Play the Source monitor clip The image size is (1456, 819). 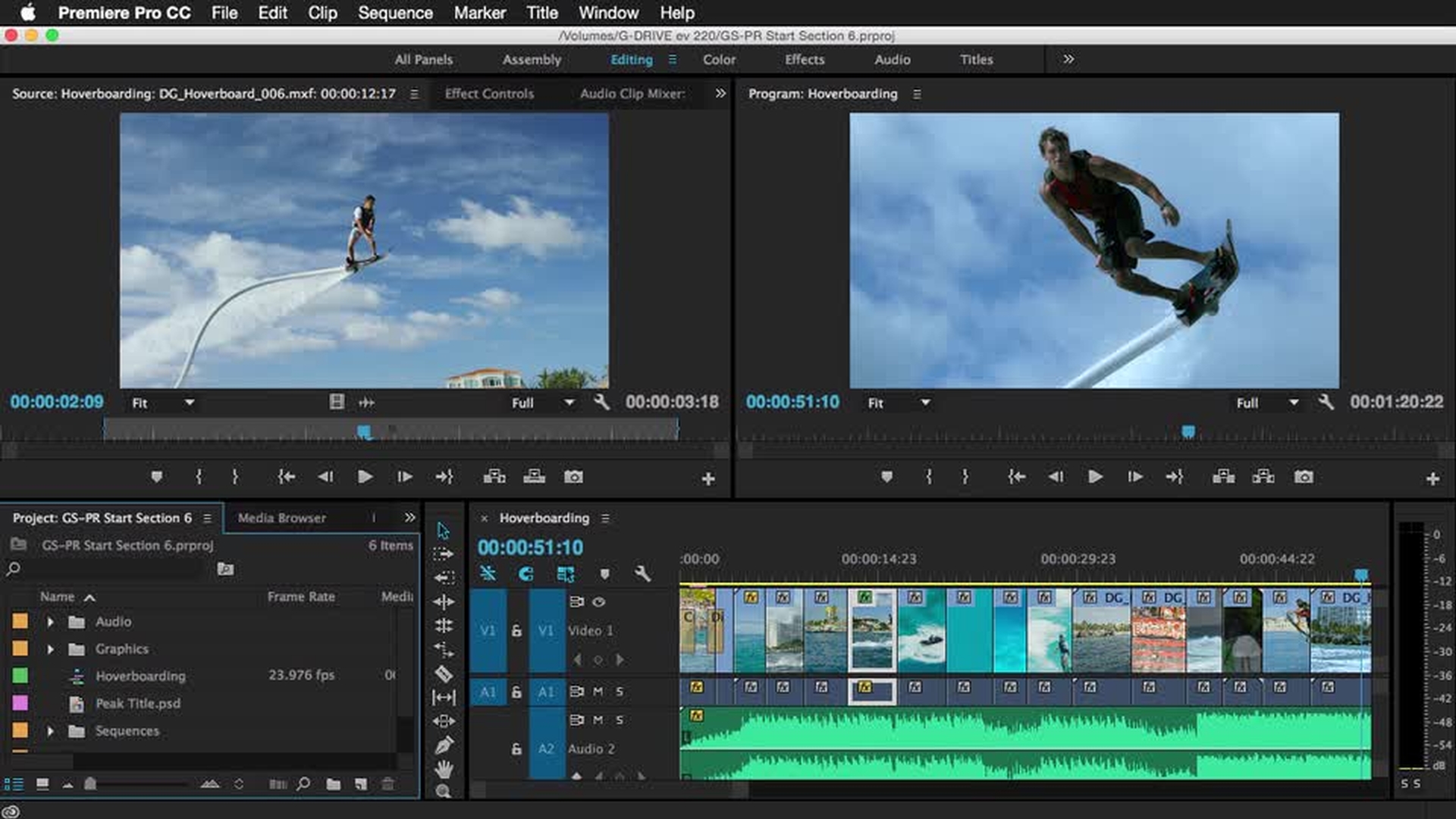point(365,477)
